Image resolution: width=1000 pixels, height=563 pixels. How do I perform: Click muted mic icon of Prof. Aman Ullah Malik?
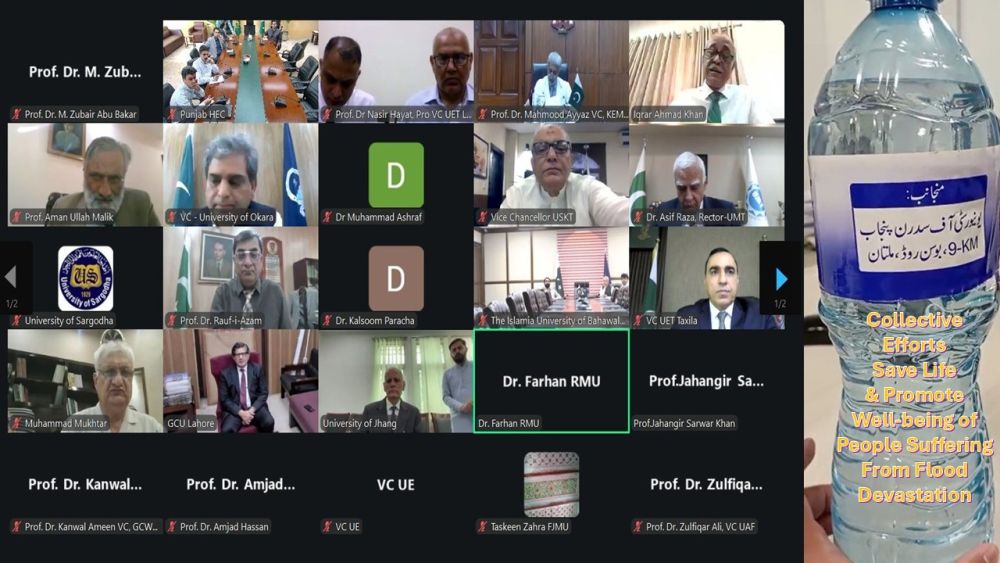pos(17,217)
